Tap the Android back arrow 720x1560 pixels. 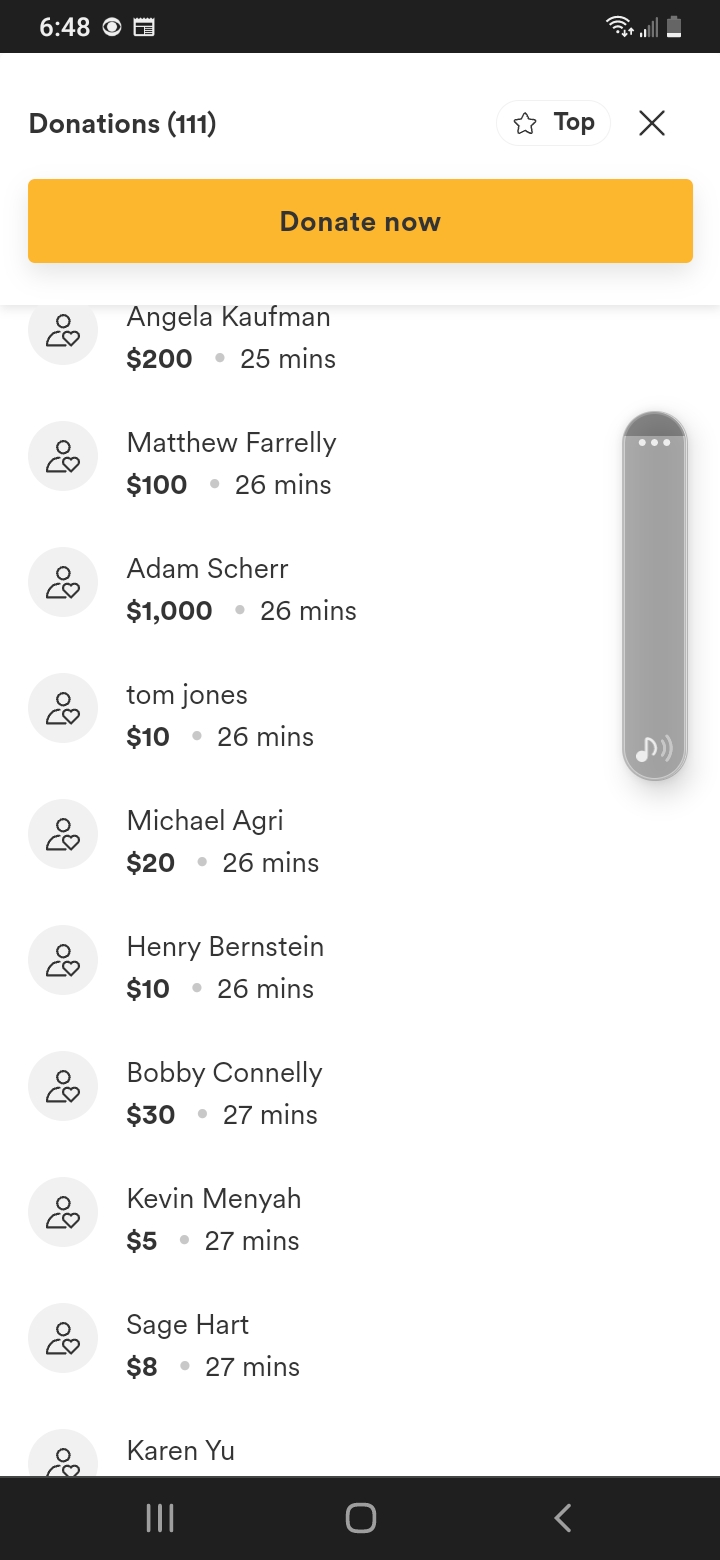click(563, 1518)
